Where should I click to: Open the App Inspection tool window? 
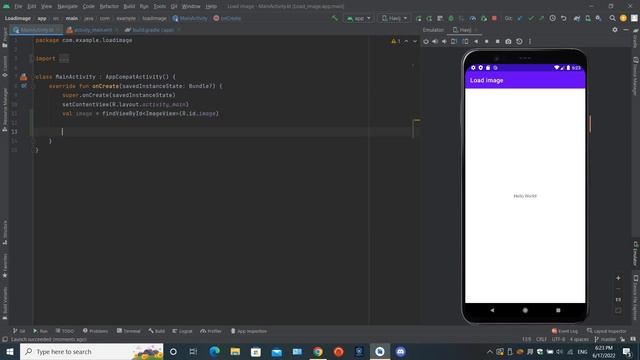pyautogui.click(x=249, y=331)
